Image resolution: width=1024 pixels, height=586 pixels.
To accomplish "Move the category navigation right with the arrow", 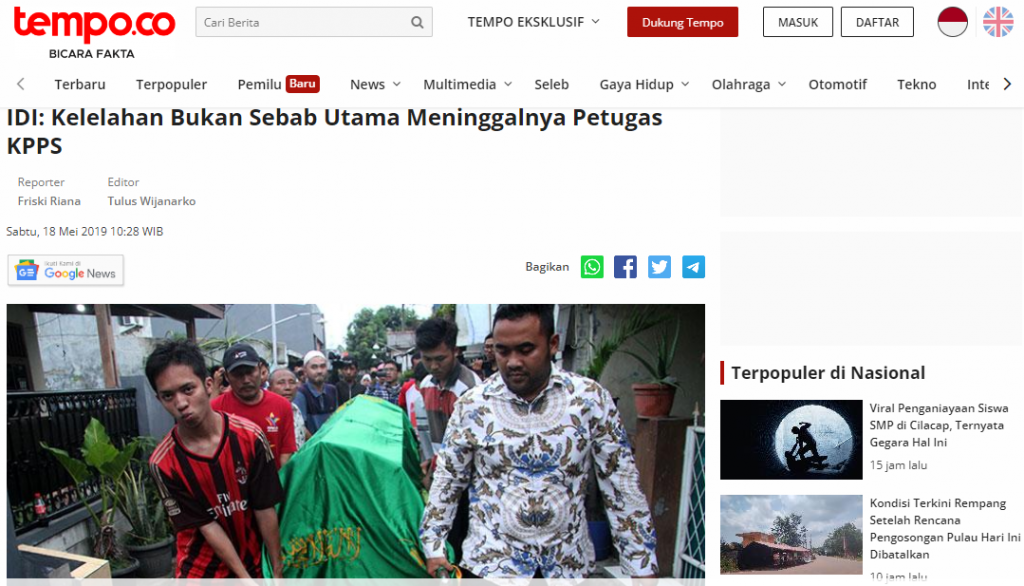I will click(1007, 84).
